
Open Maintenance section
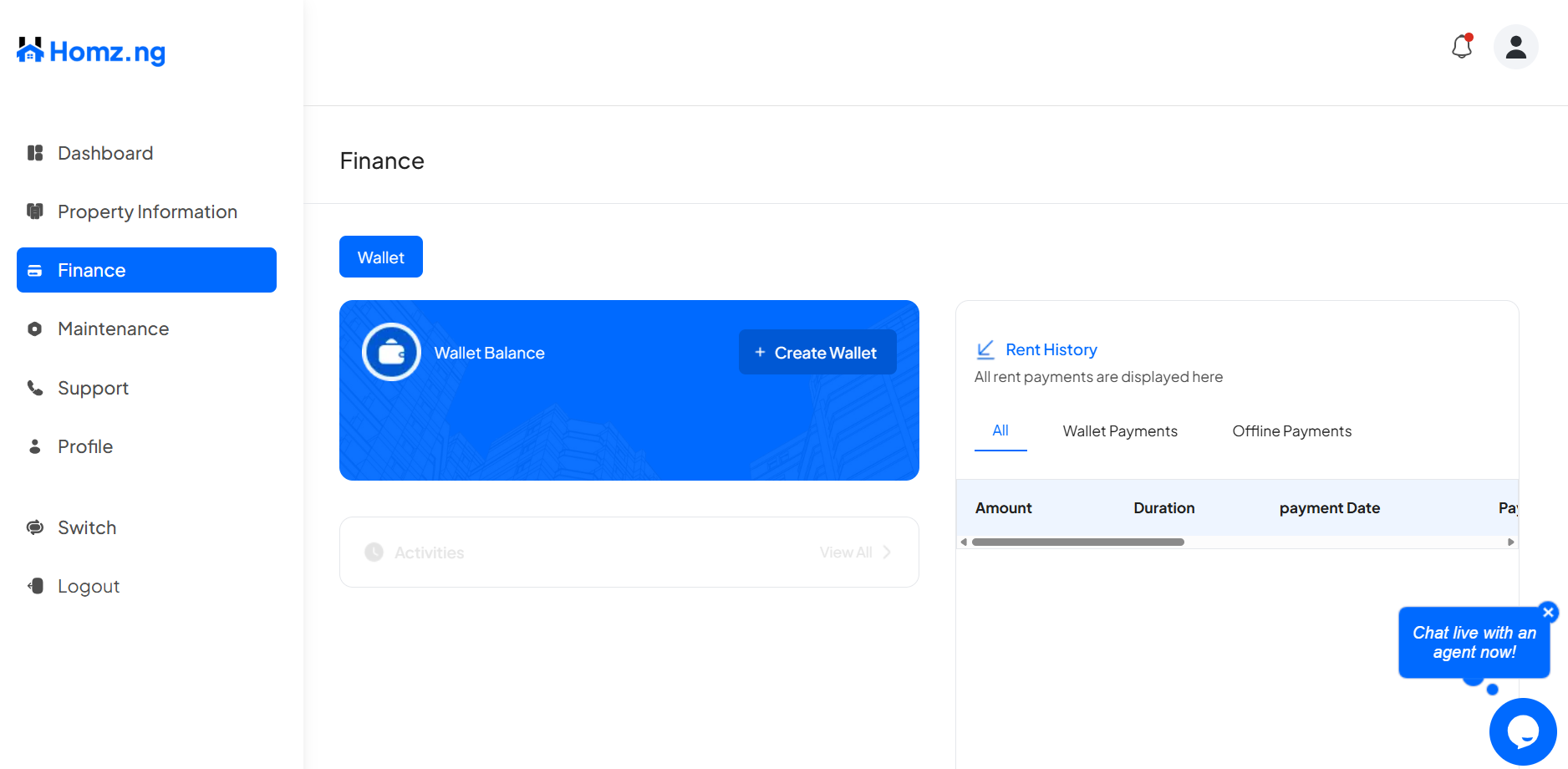click(x=146, y=329)
